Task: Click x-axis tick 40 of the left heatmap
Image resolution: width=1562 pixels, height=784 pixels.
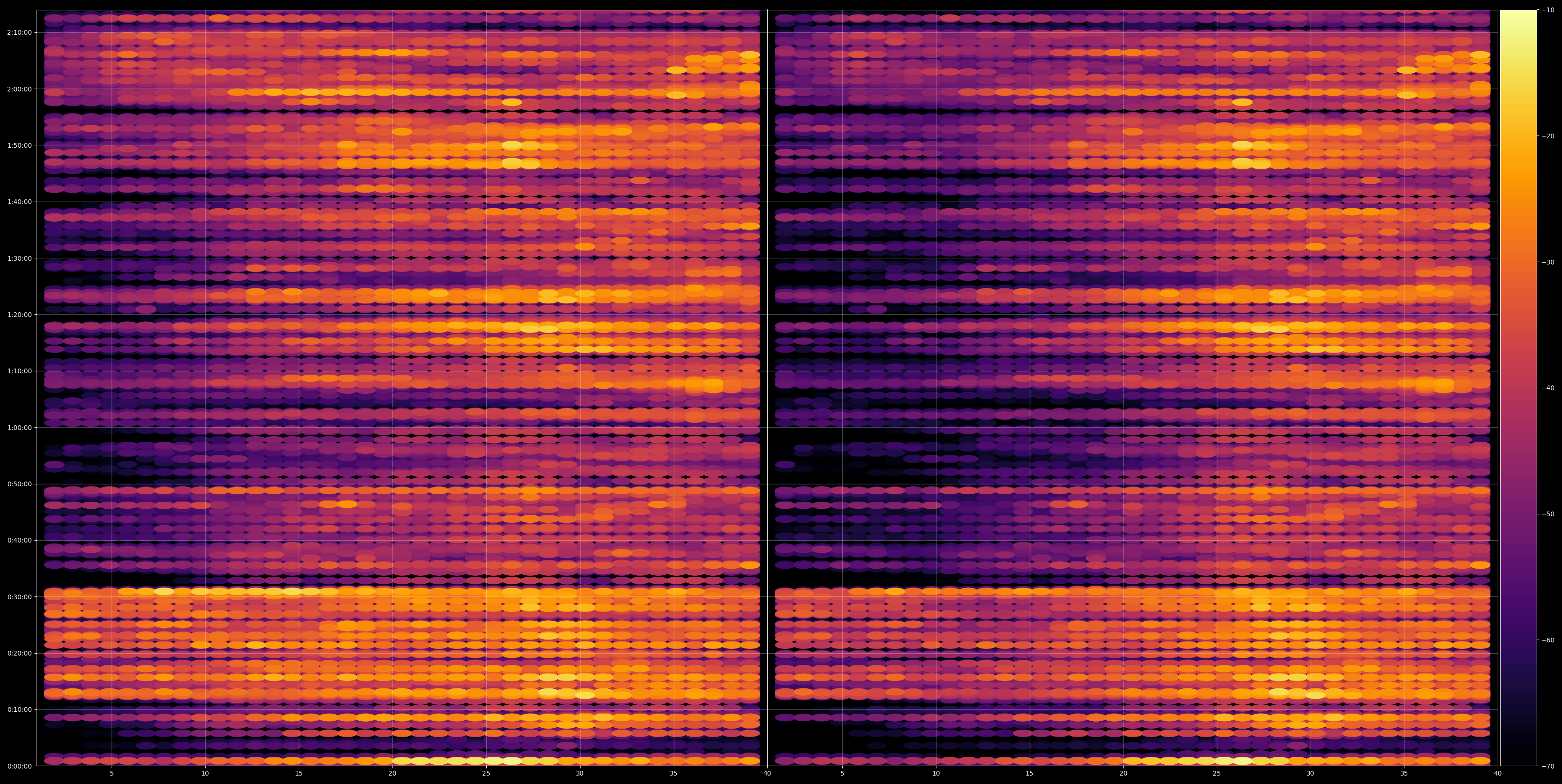Action: pyautogui.click(x=767, y=774)
